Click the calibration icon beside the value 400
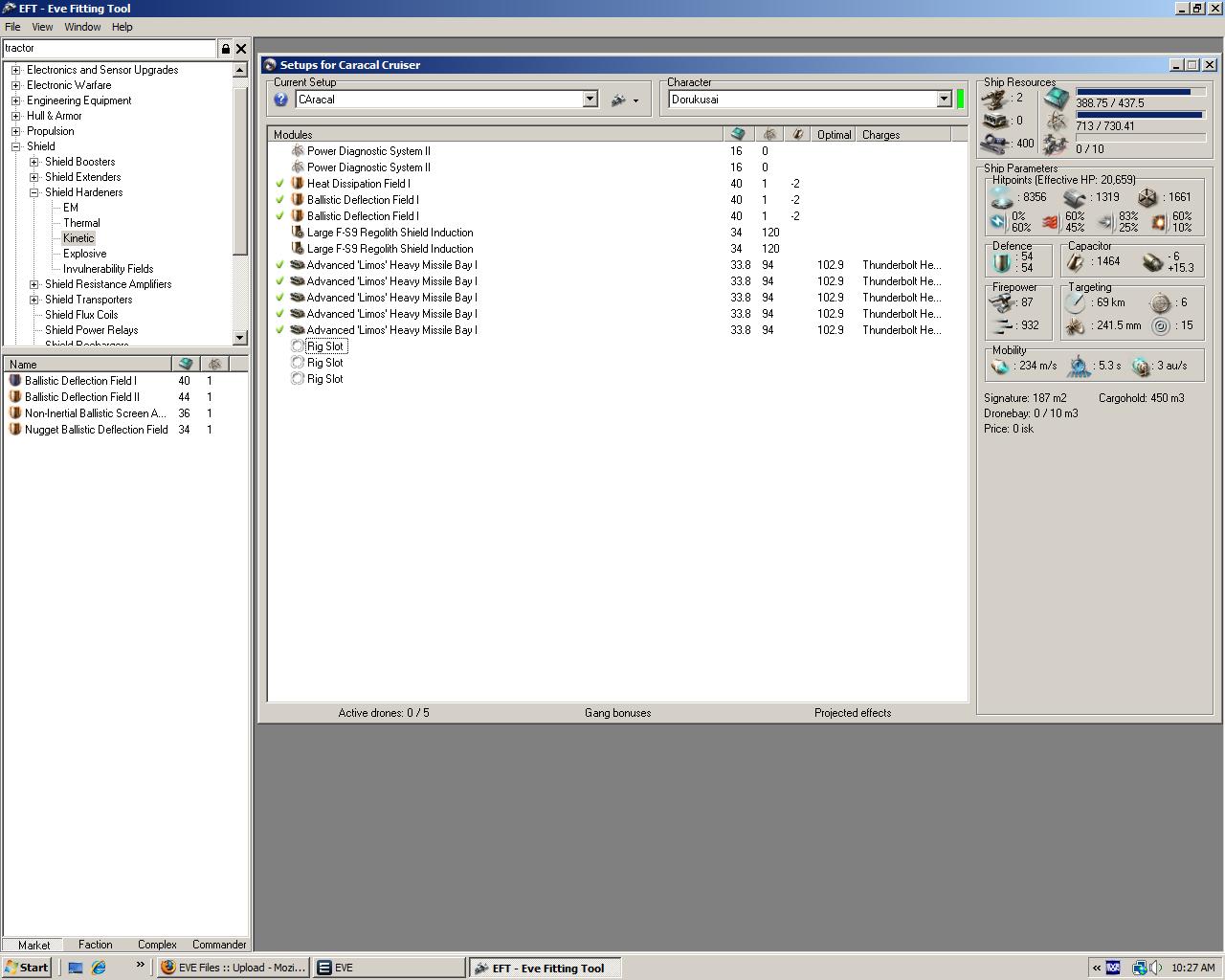This screenshot has height=980, width=1225. click(996, 144)
